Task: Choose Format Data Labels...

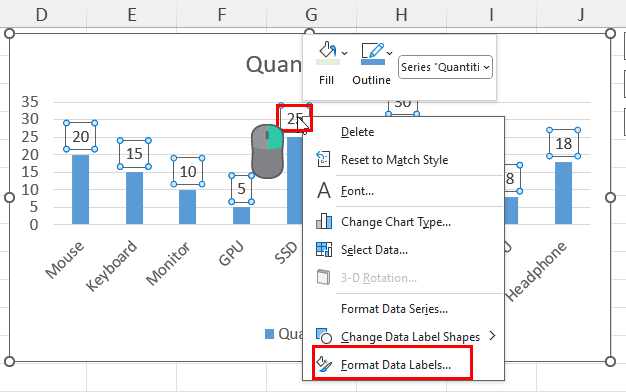Action: click(x=404, y=364)
